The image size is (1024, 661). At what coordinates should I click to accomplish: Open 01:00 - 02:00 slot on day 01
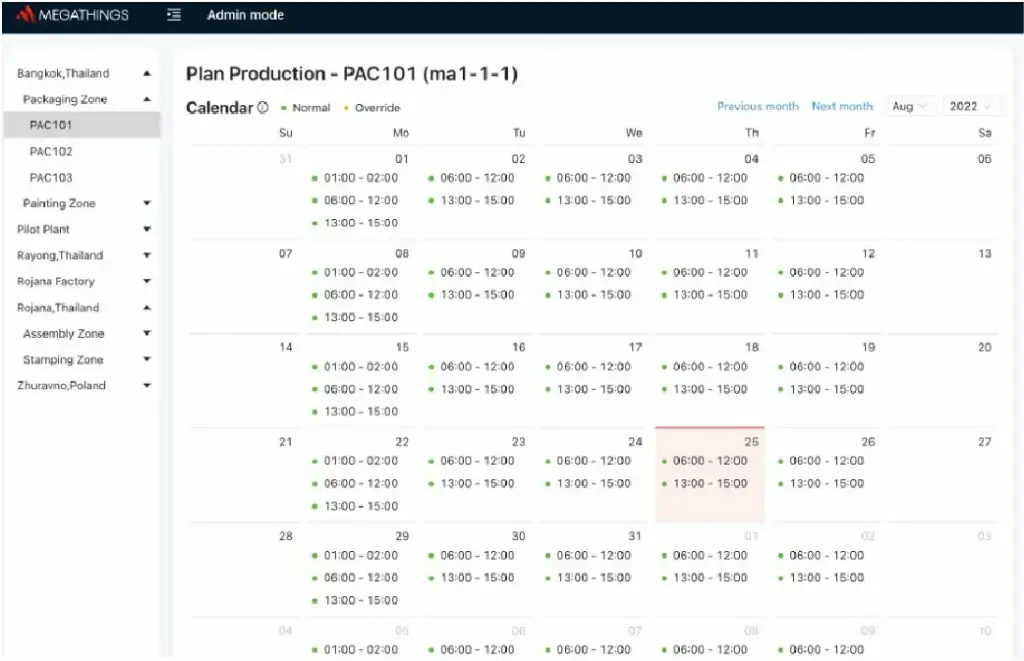[360, 178]
